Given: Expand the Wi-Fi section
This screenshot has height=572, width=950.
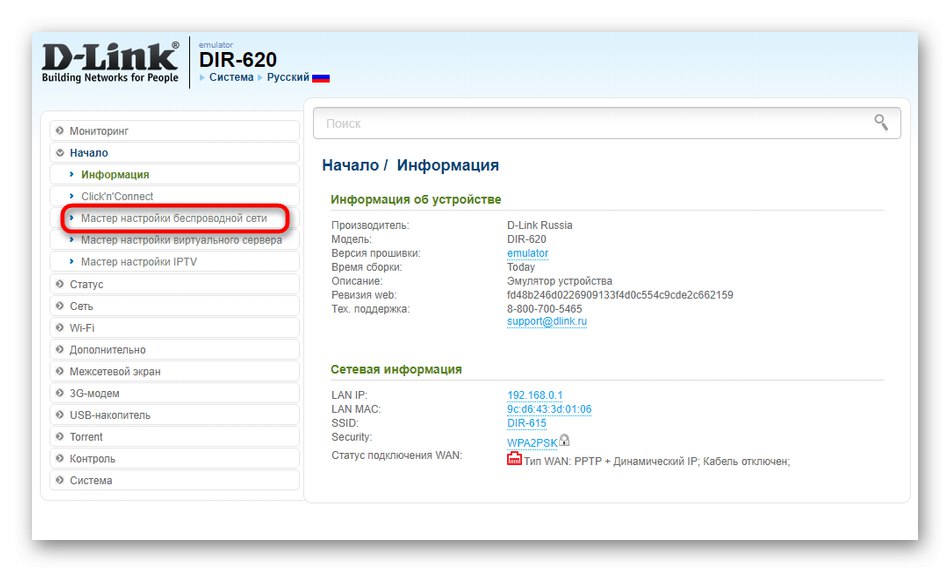Looking at the screenshot, I should coord(174,328).
